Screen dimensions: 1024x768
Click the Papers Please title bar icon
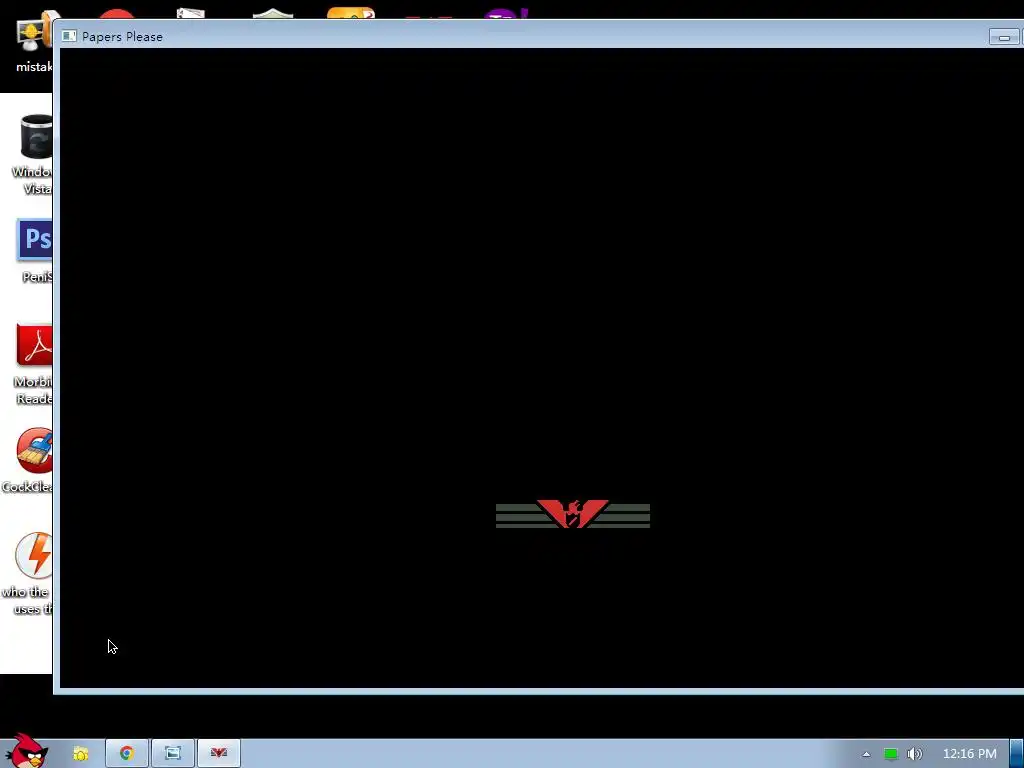[x=69, y=37]
